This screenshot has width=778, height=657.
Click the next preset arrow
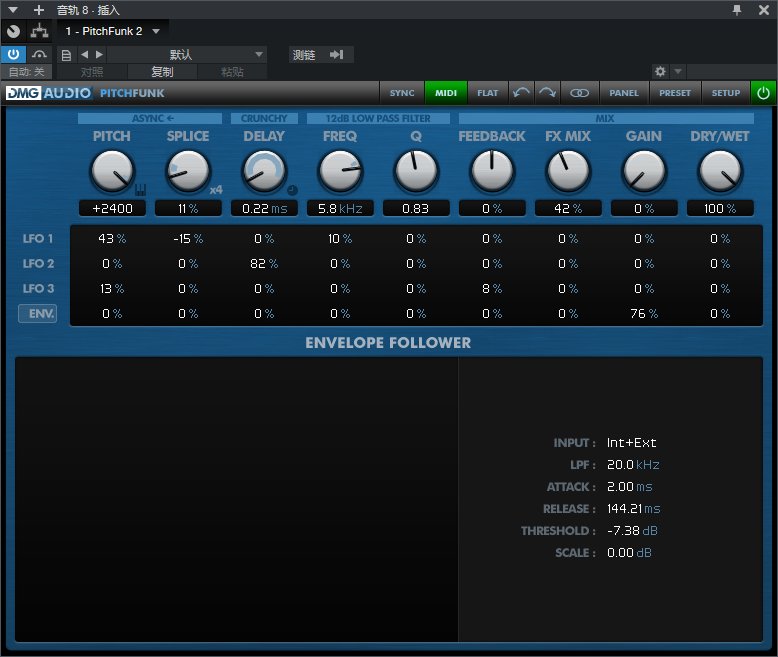(x=99, y=55)
